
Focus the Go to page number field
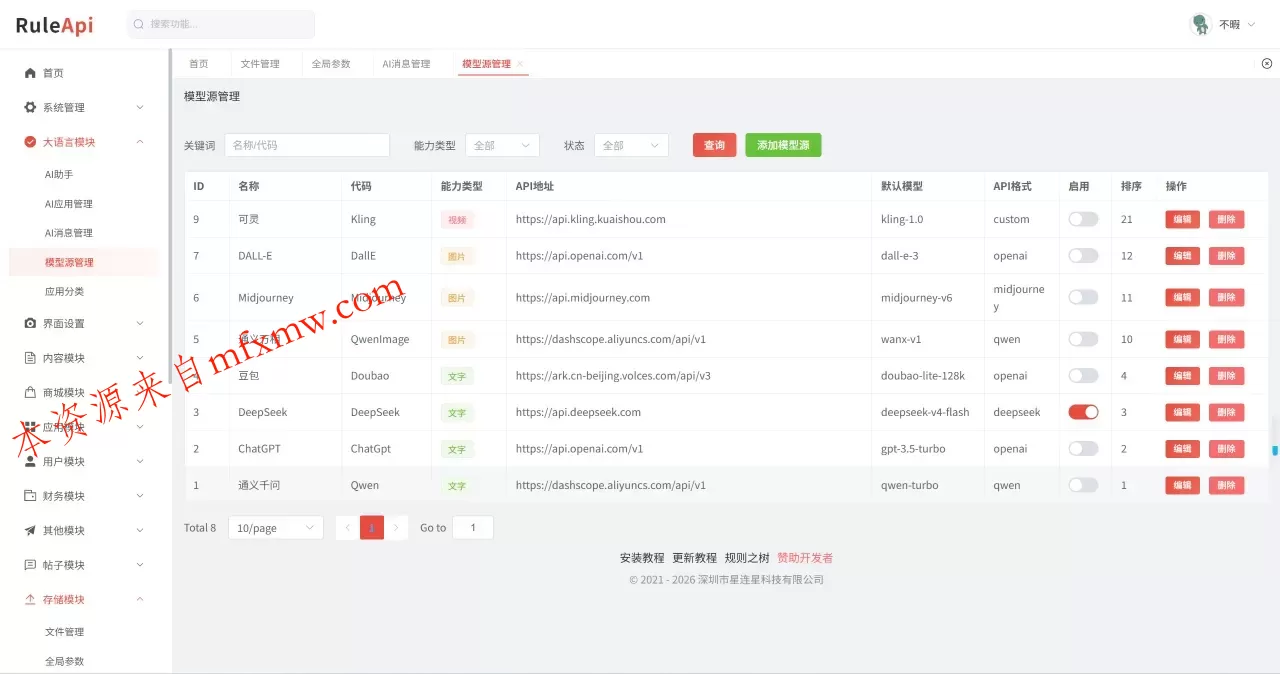click(473, 527)
